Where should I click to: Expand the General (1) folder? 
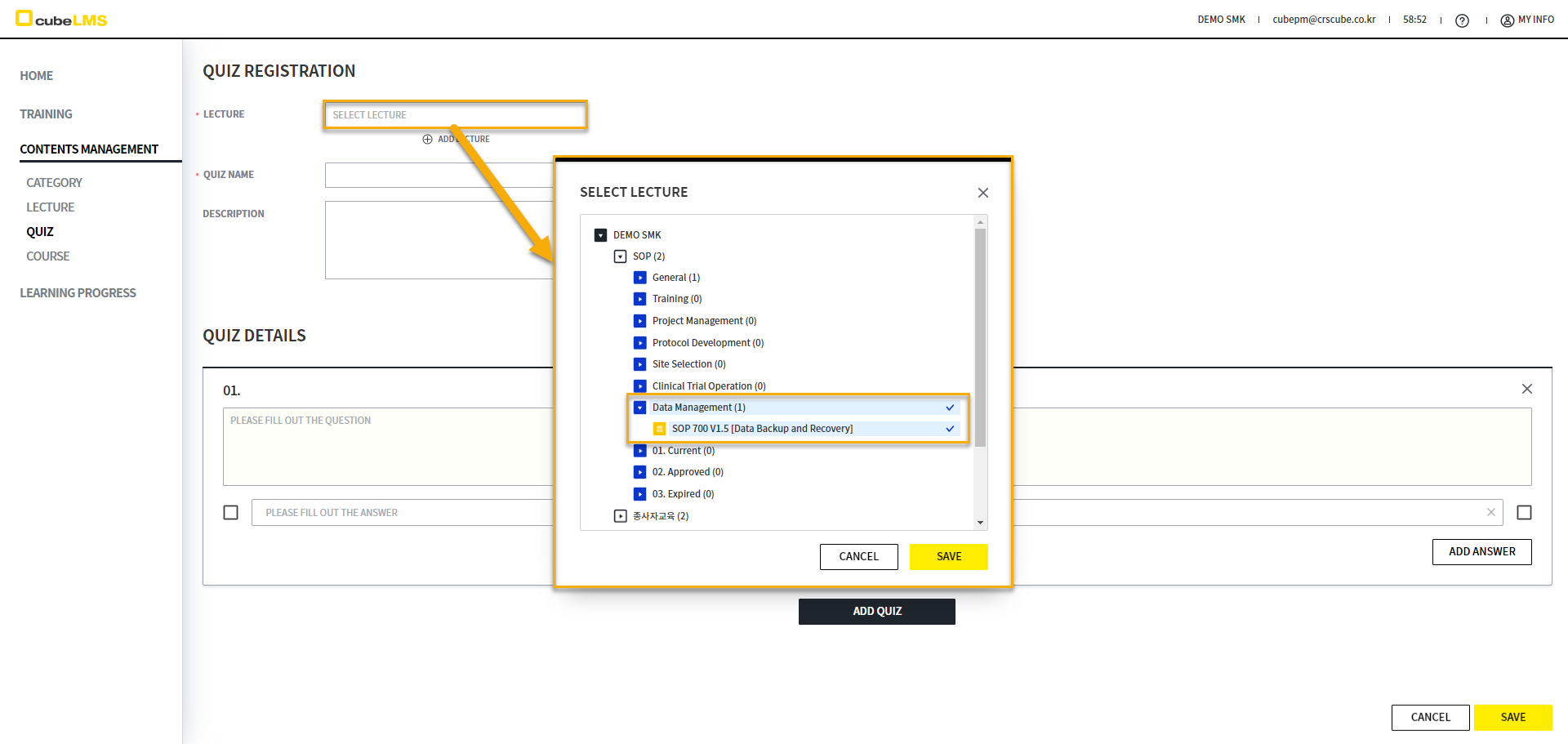point(640,278)
